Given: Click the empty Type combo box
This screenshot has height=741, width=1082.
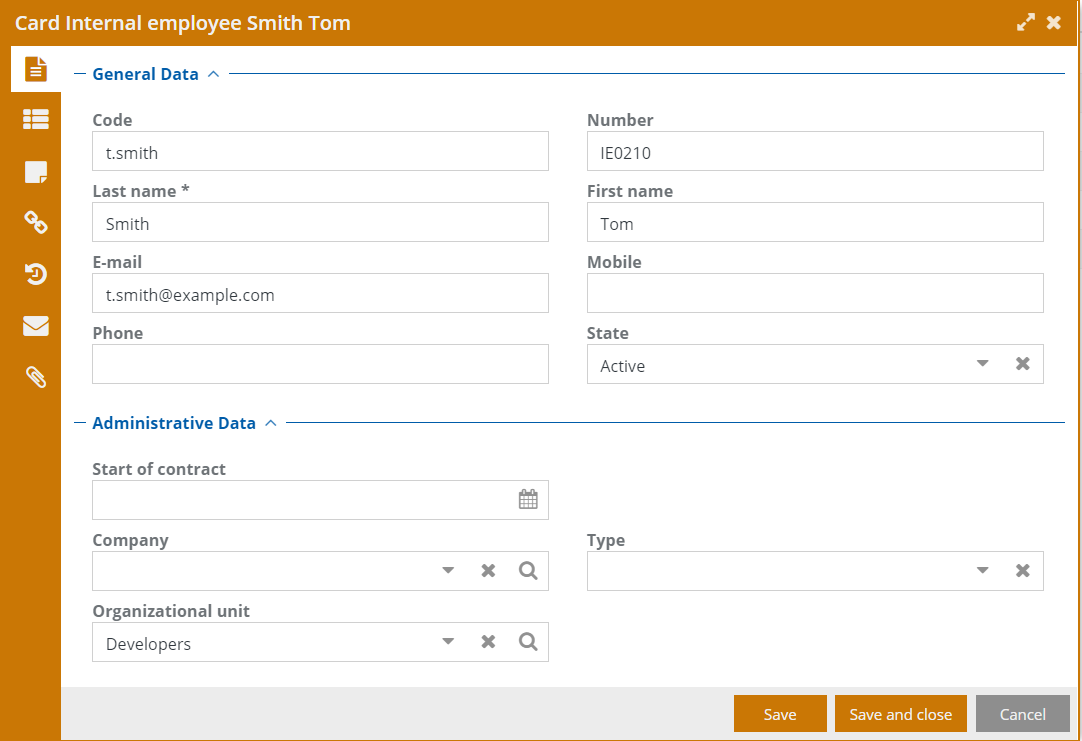Looking at the screenshot, I should point(815,571).
